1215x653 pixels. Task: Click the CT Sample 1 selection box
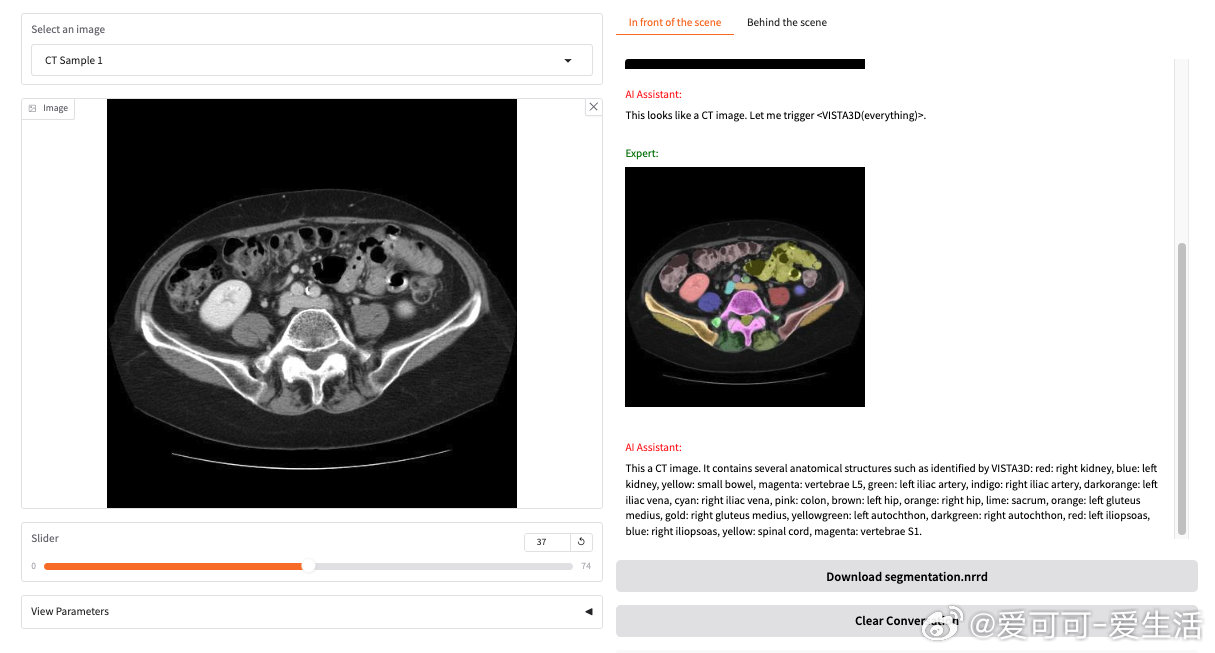pyautogui.click(x=312, y=60)
